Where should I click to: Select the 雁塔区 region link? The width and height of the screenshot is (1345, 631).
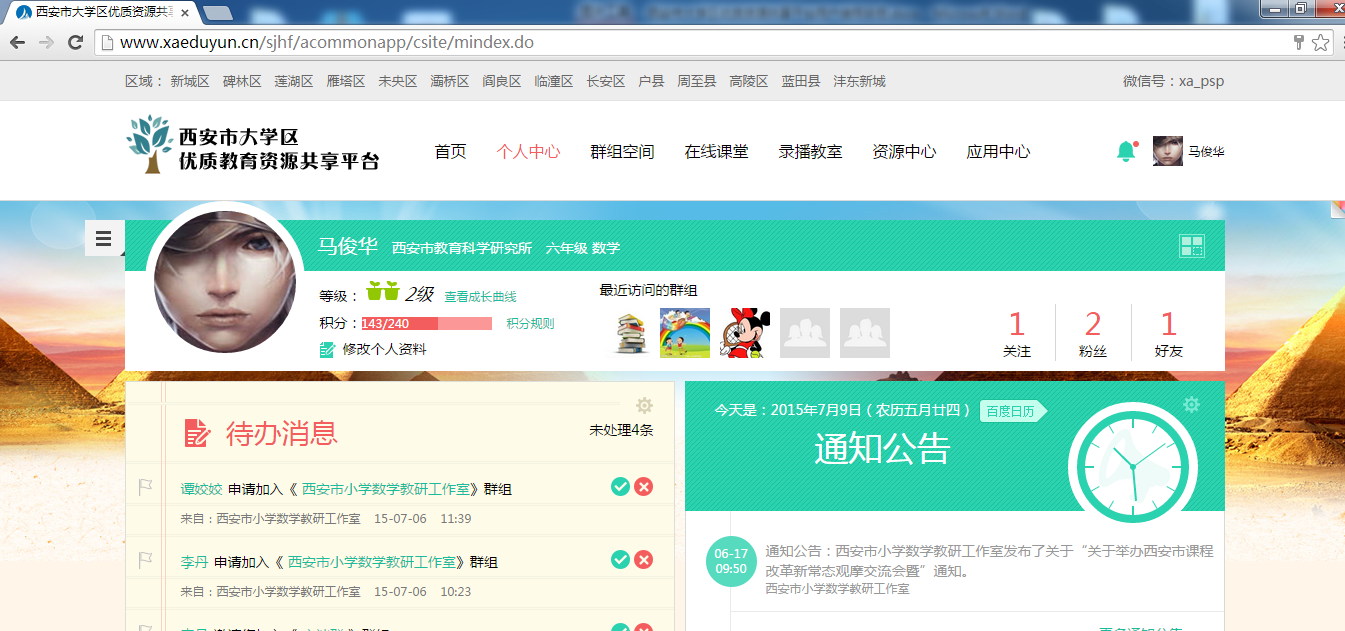tap(346, 81)
